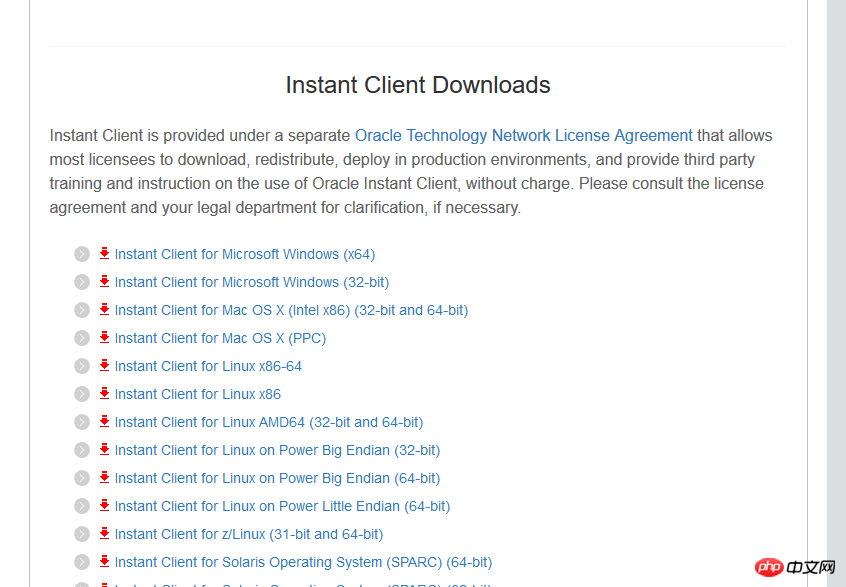Click red download icon for Linux AMD64

coord(105,421)
